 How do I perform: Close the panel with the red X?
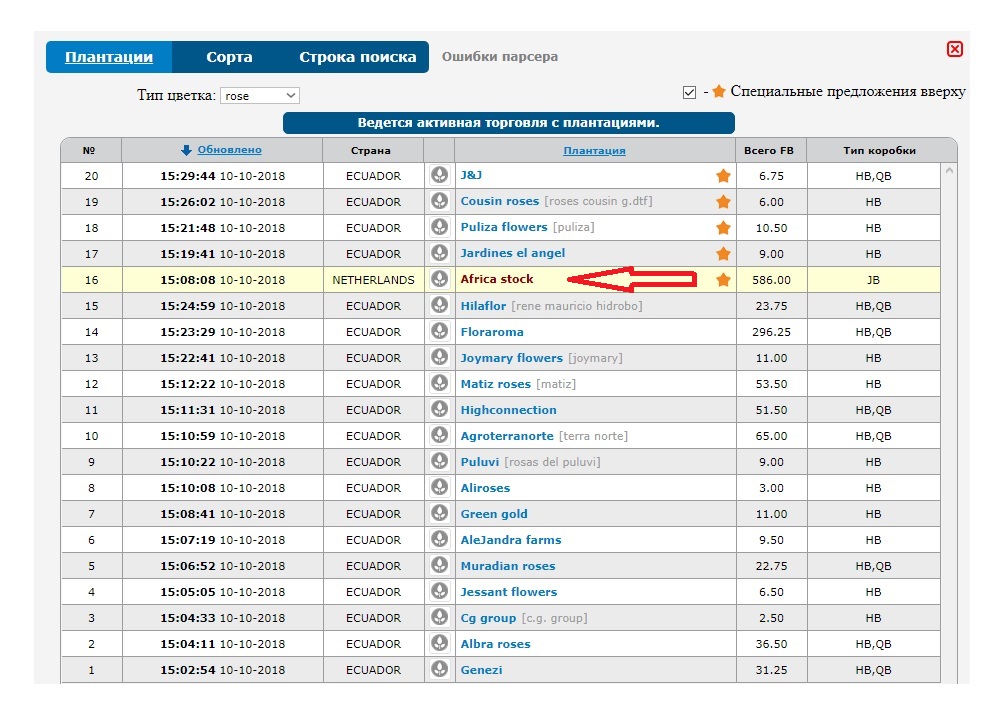(954, 49)
